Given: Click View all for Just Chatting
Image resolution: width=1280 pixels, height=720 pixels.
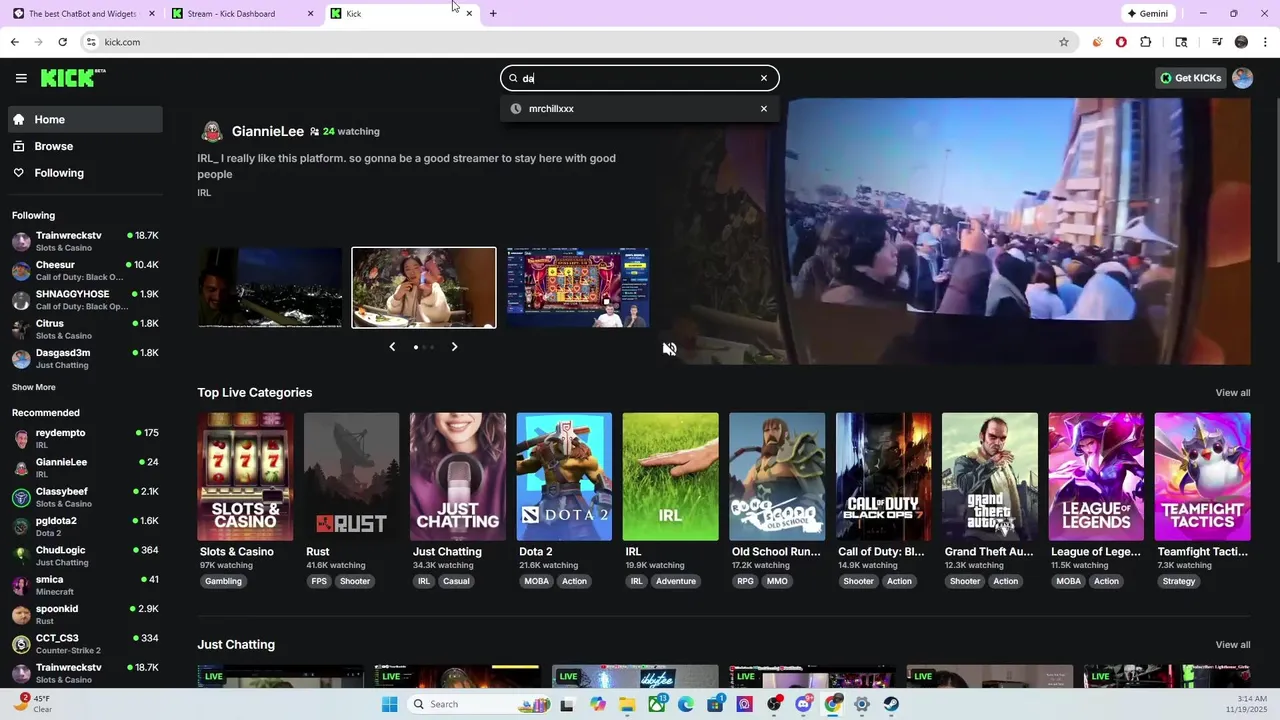Looking at the screenshot, I should click(1232, 644).
